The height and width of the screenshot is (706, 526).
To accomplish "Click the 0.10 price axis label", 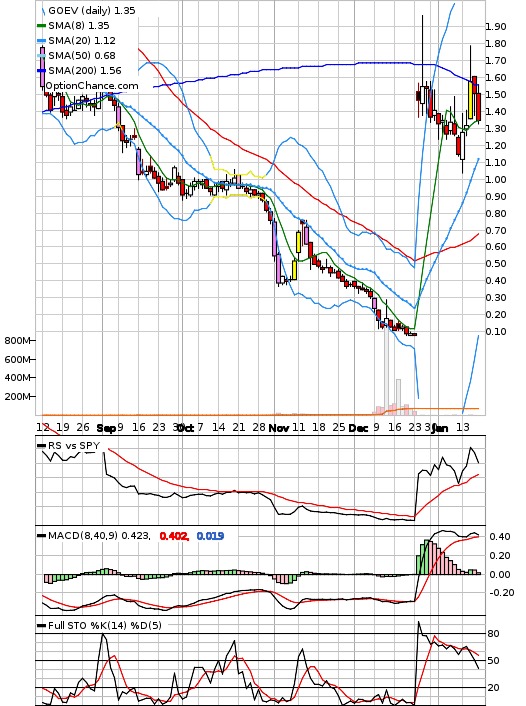I will pyautogui.click(x=495, y=331).
